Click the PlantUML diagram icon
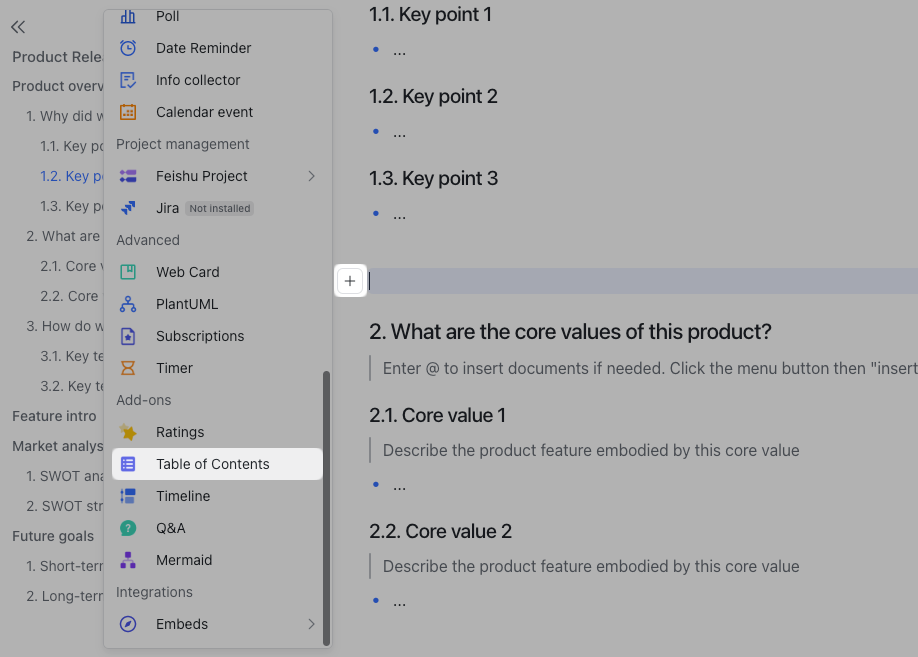 coord(128,304)
